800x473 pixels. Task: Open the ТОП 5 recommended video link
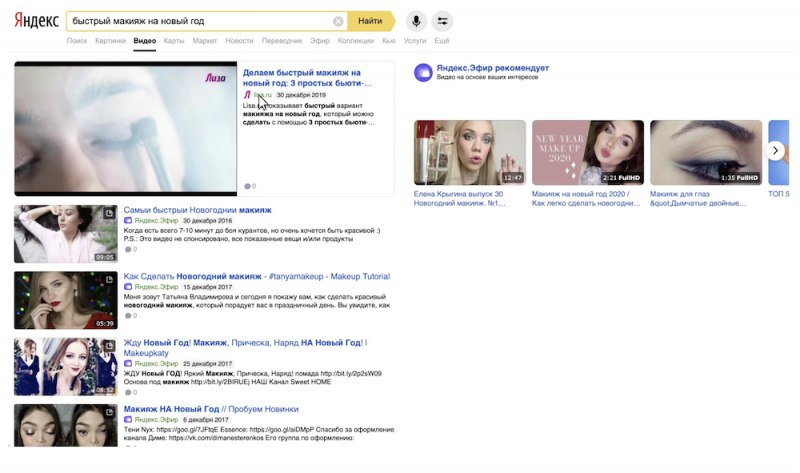pos(779,194)
